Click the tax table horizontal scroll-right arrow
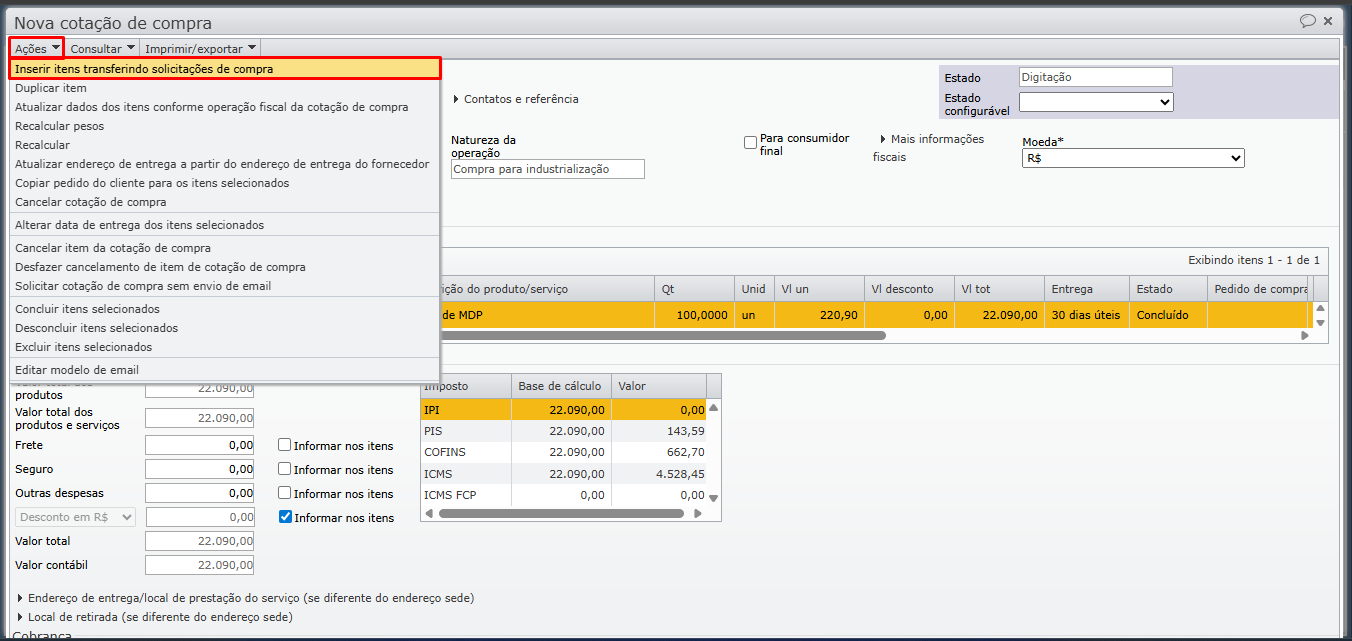The image size is (1352, 641). tap(698, 514)
